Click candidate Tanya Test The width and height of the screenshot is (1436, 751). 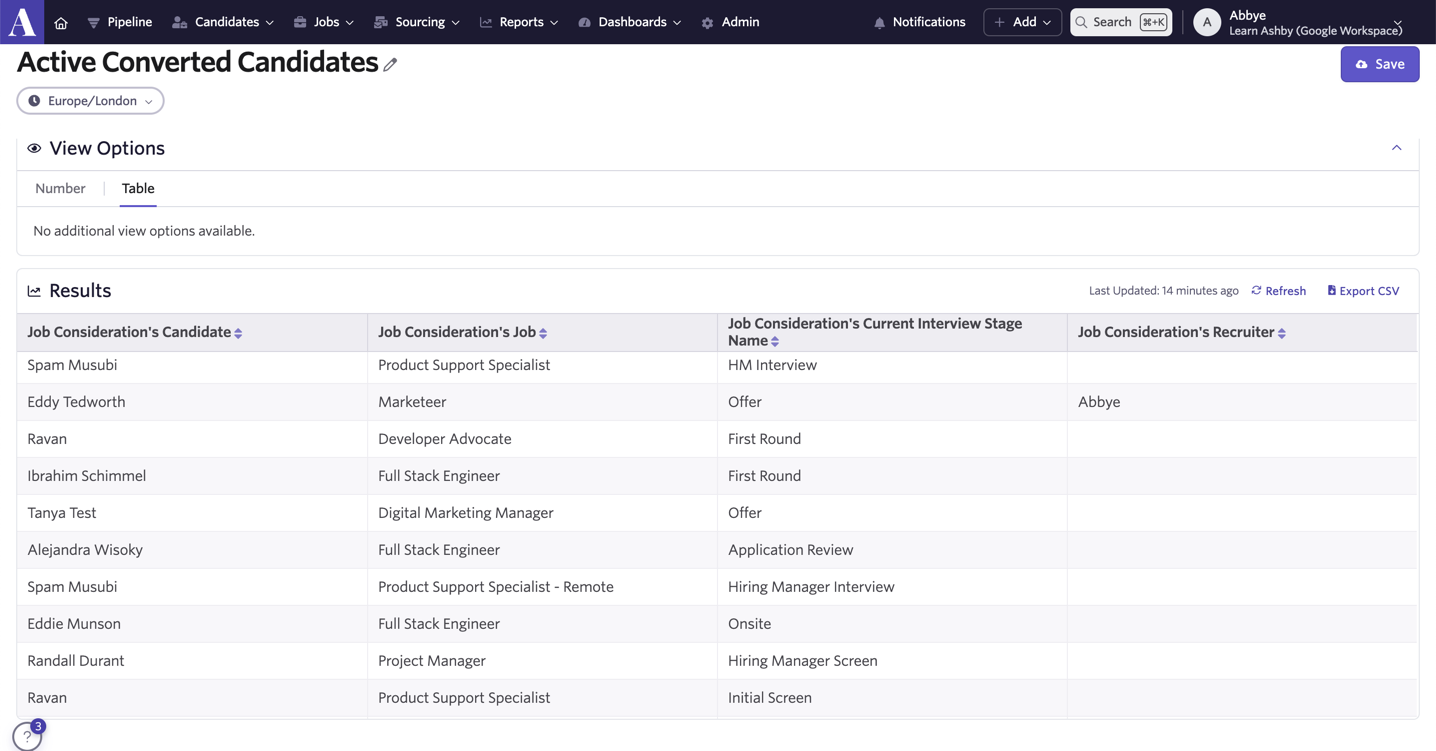(62, 513)
